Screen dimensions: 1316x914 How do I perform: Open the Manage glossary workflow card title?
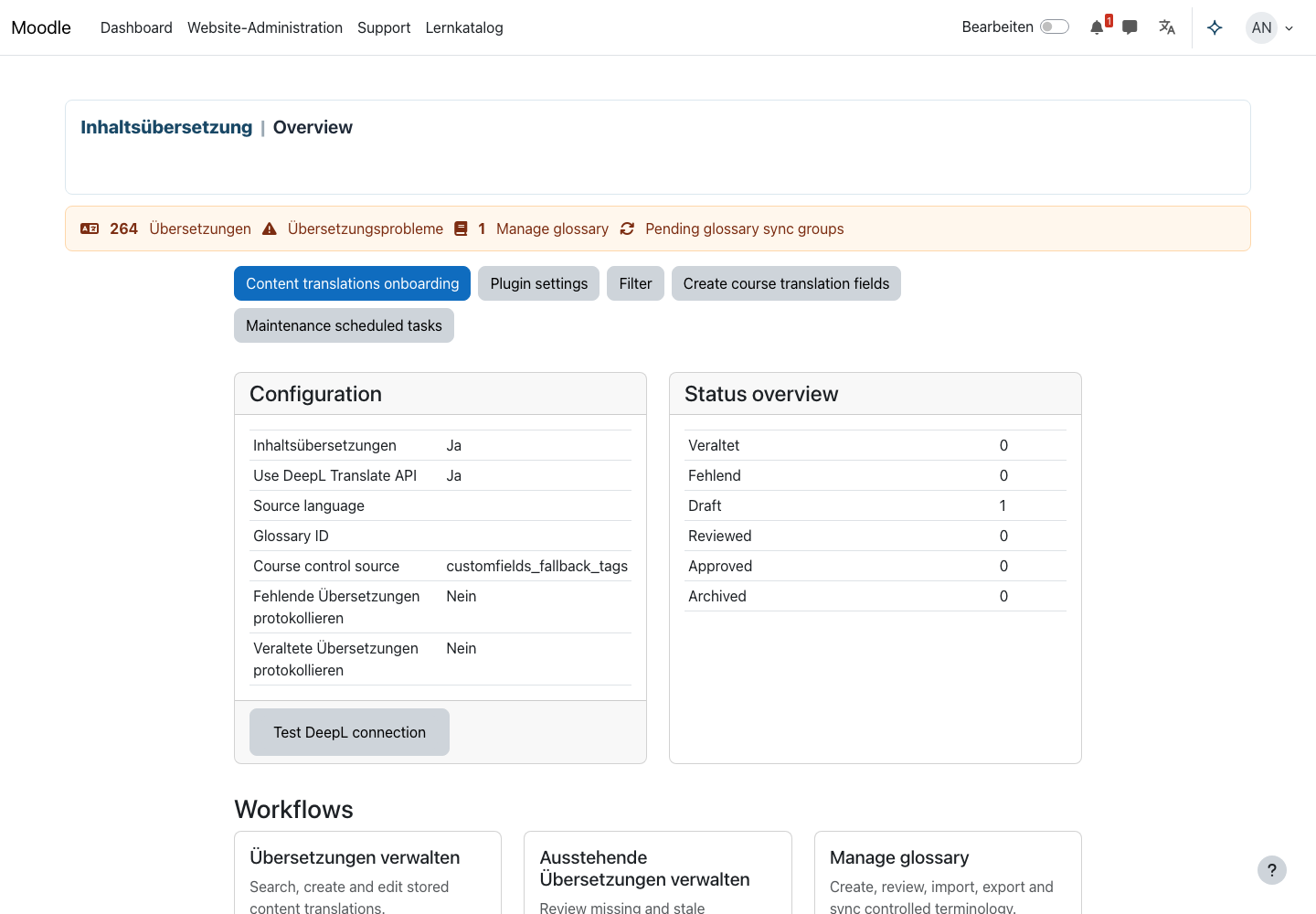[x=899, y=857]
